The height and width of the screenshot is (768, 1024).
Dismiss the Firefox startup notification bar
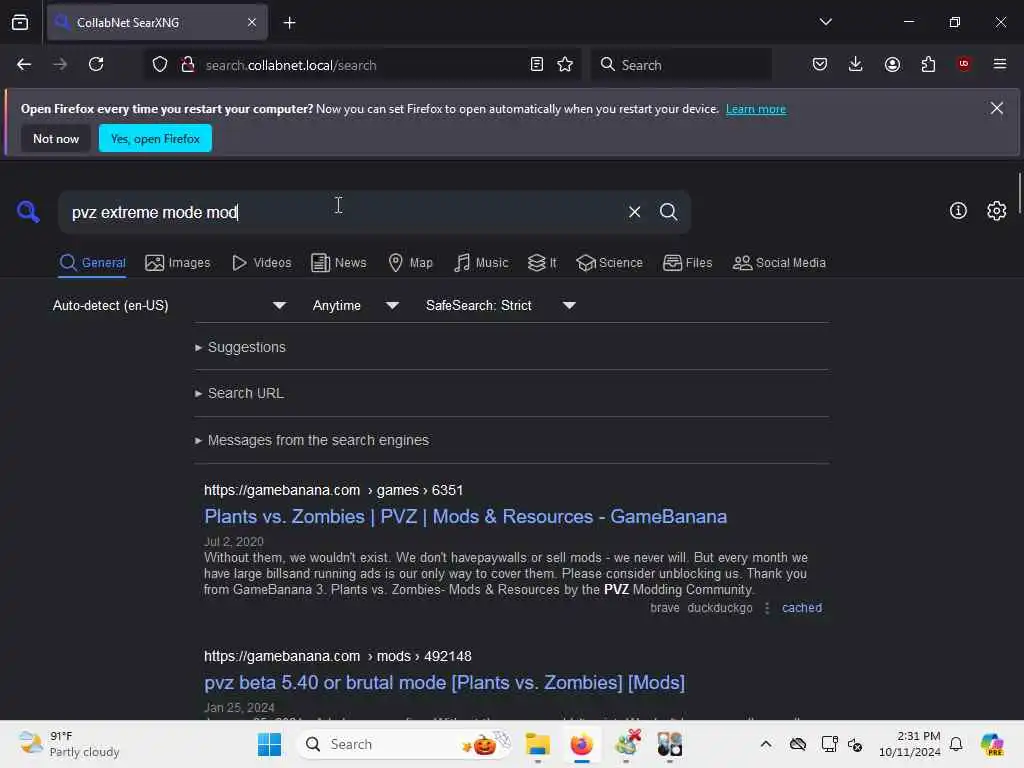click(997, 108)
